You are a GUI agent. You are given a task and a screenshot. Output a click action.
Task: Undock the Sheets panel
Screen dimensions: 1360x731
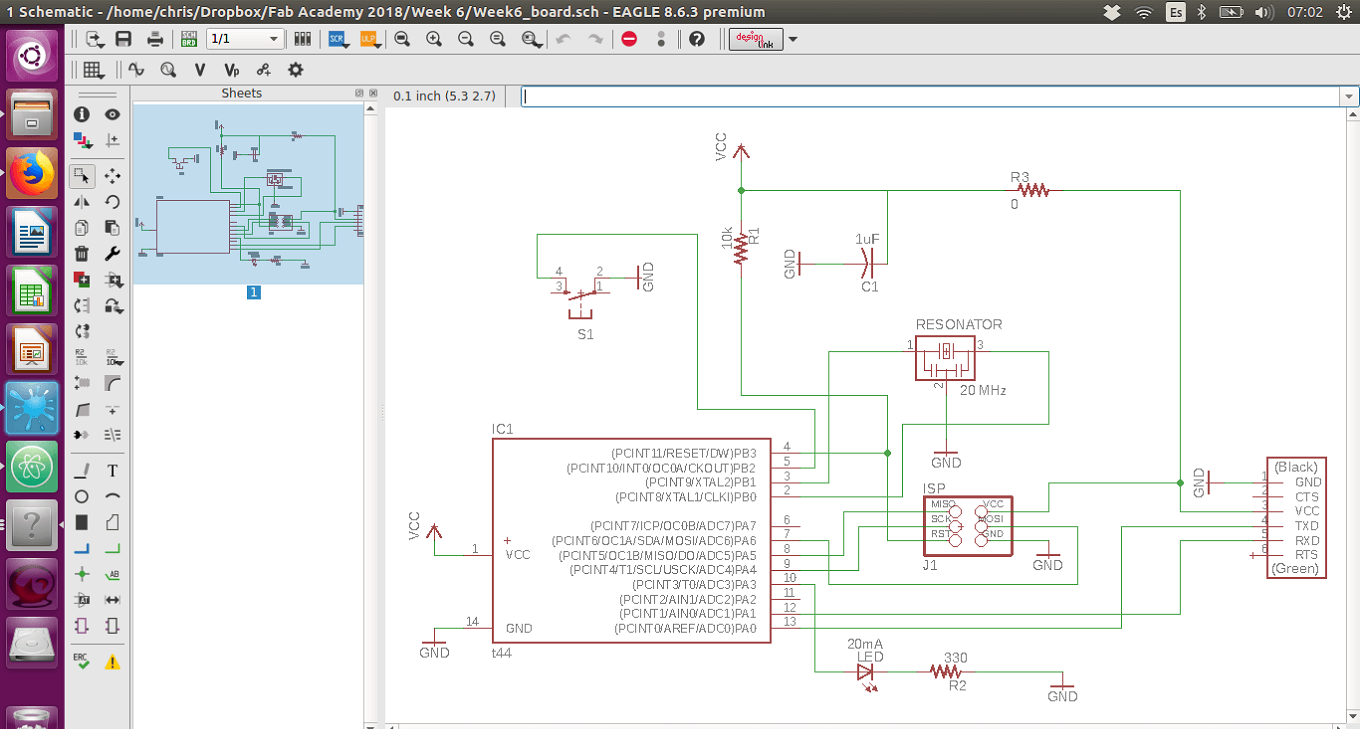359,93
